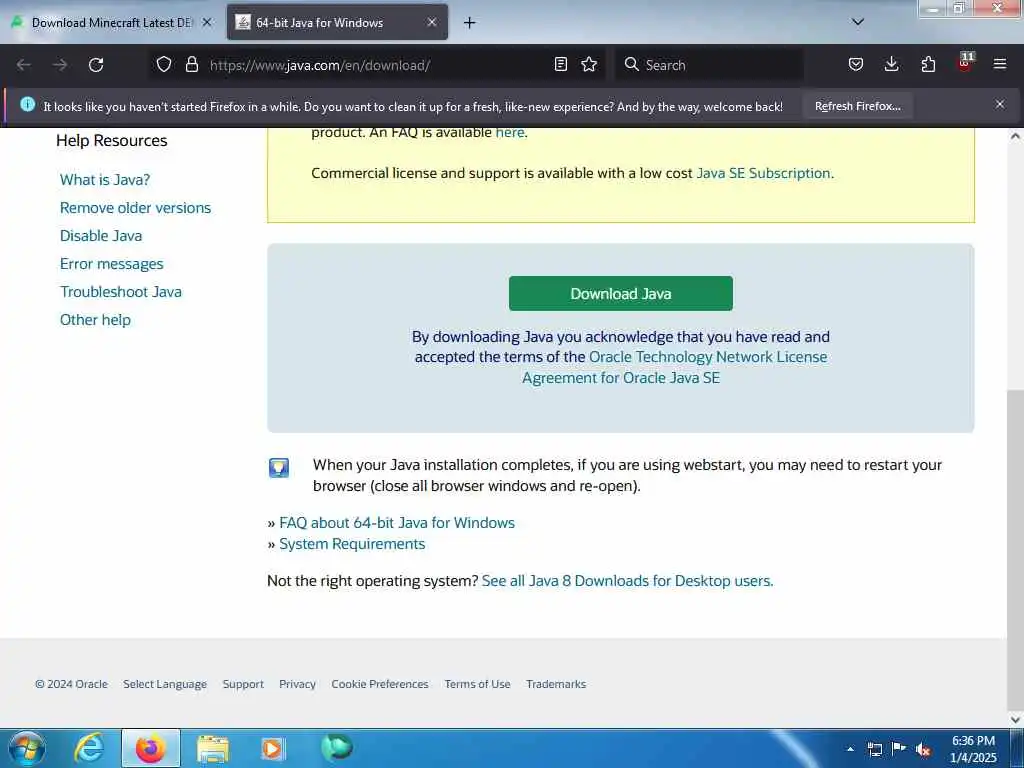1024x768 pixels.
Task: Open the Trademarks footer link
Action: point(556,684)
